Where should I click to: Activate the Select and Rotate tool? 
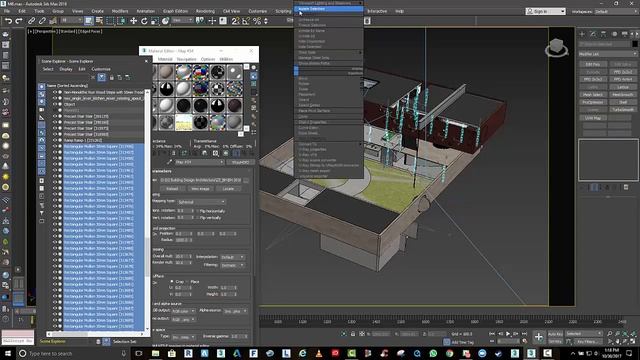tap(144, 21)
